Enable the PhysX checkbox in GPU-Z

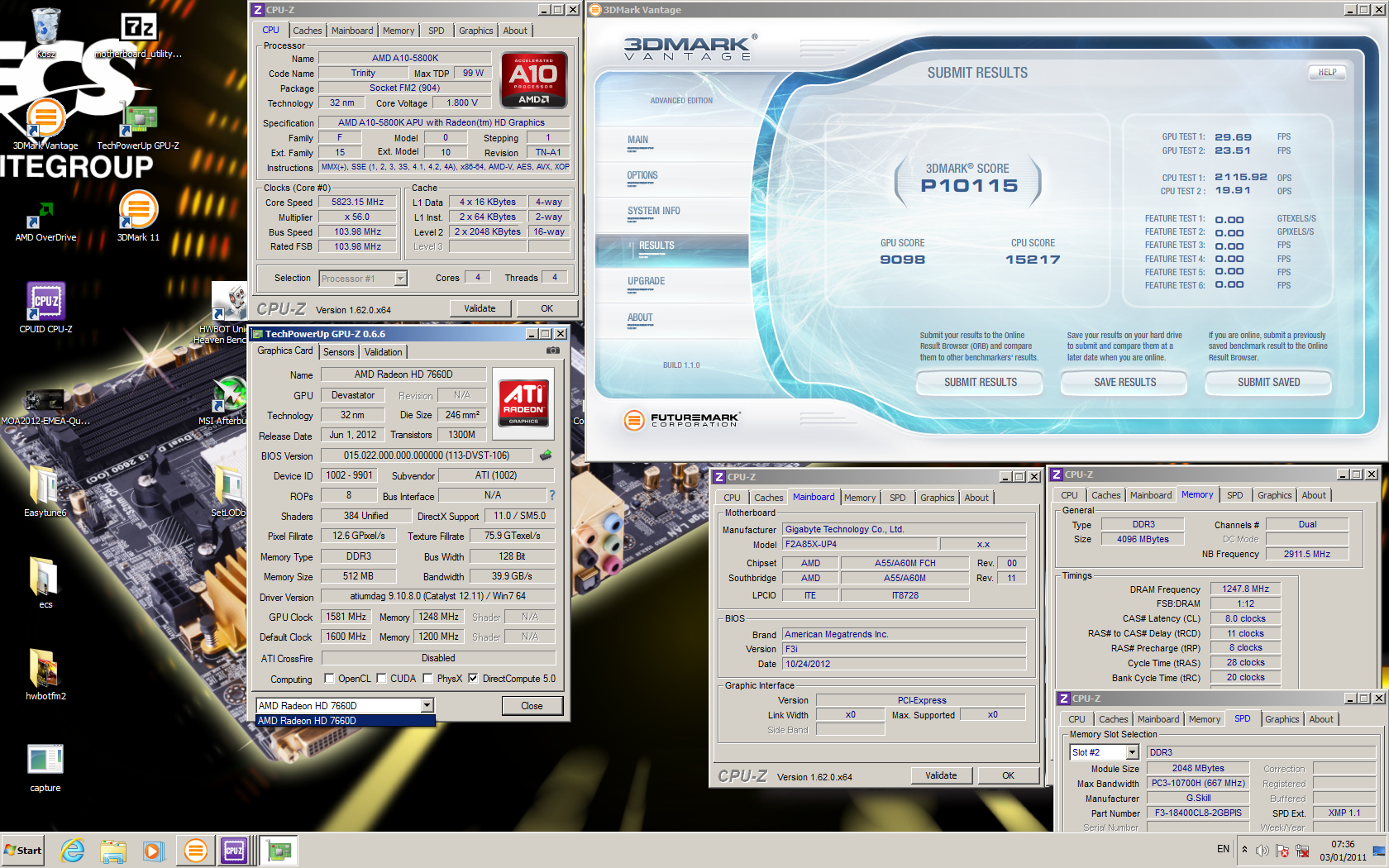(x=427, y=679)
